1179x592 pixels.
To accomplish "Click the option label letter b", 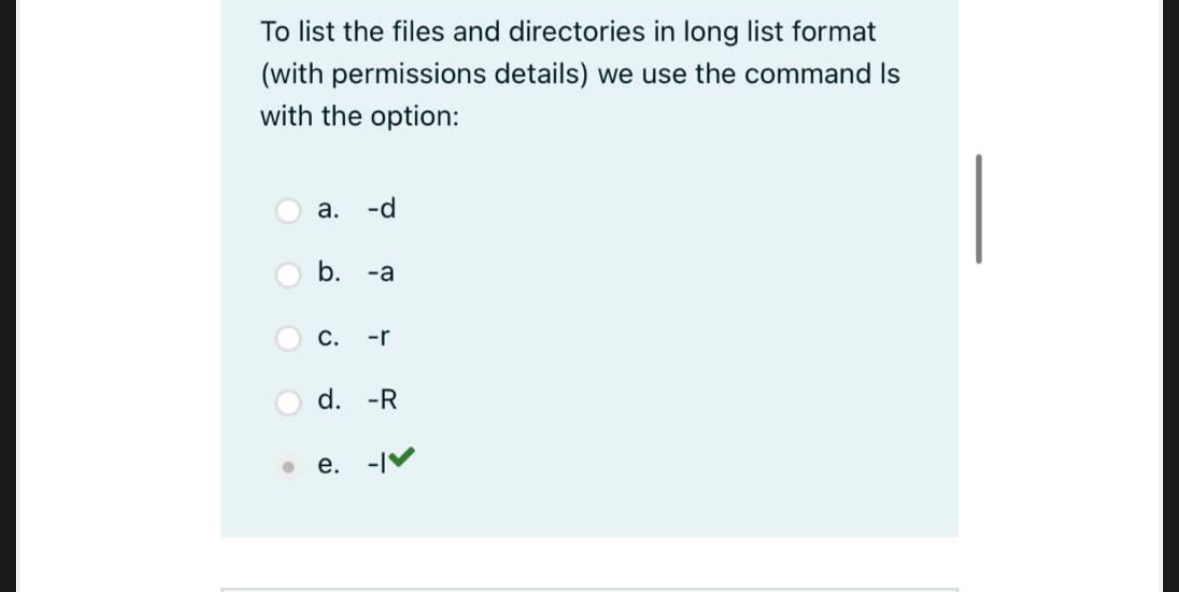I will click(x=328, y=273).
